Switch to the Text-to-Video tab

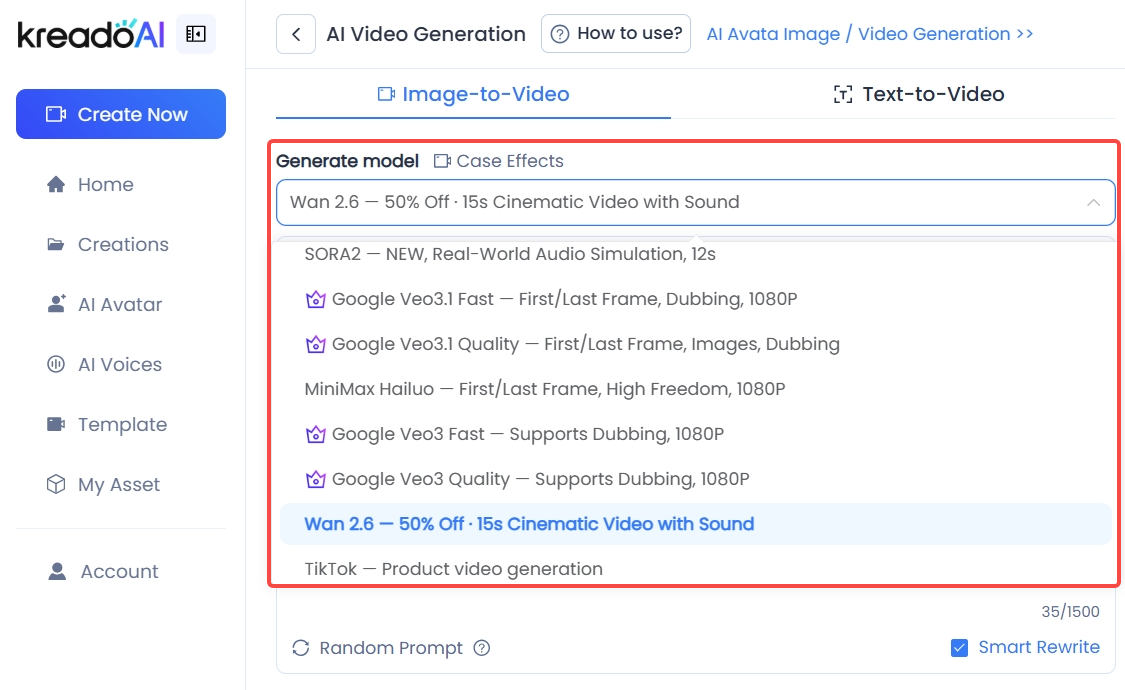pyautogui.click(x=918, y=94)
